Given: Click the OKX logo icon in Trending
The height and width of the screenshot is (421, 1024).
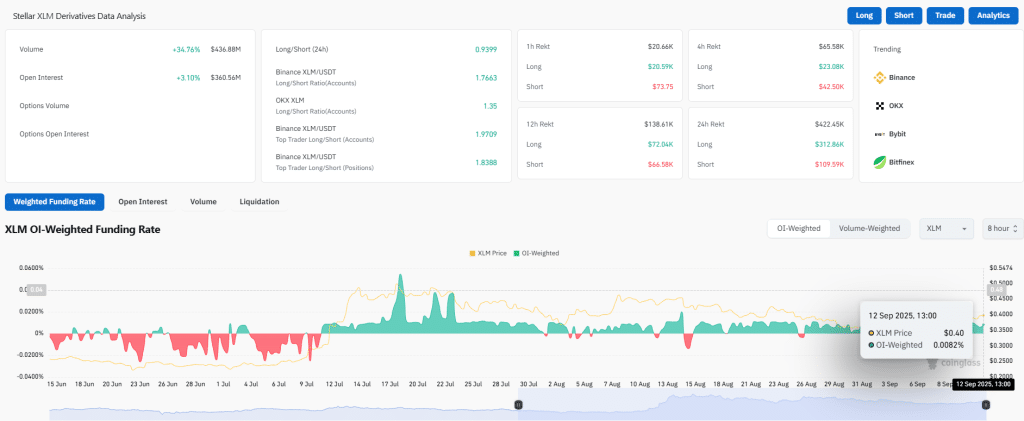Looking at the screenshot, I should tap(880, 105).
